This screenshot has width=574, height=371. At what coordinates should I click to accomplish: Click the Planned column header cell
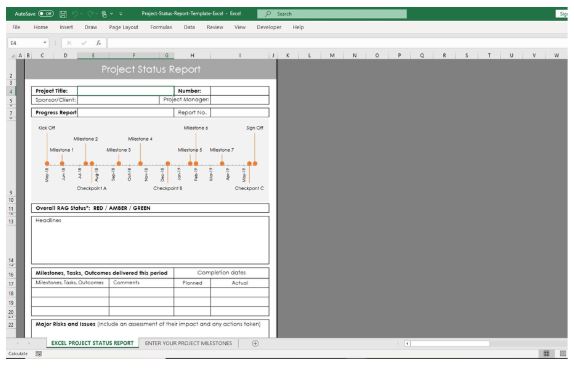click(192, 283)
